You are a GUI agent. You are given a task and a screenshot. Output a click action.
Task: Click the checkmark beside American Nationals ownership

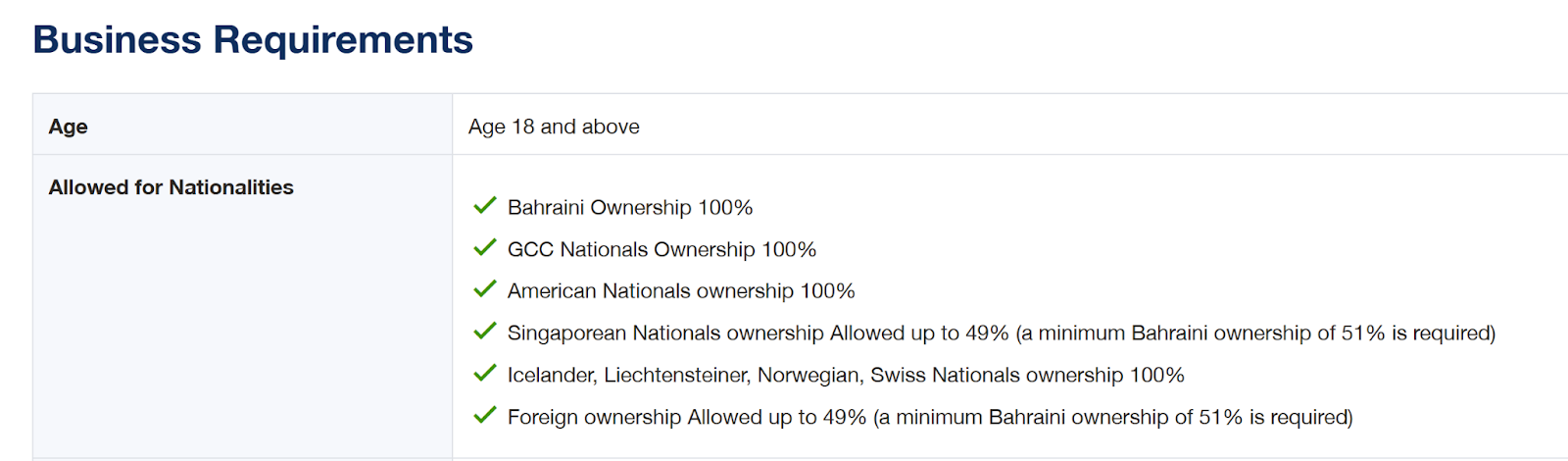click(484, 288)
